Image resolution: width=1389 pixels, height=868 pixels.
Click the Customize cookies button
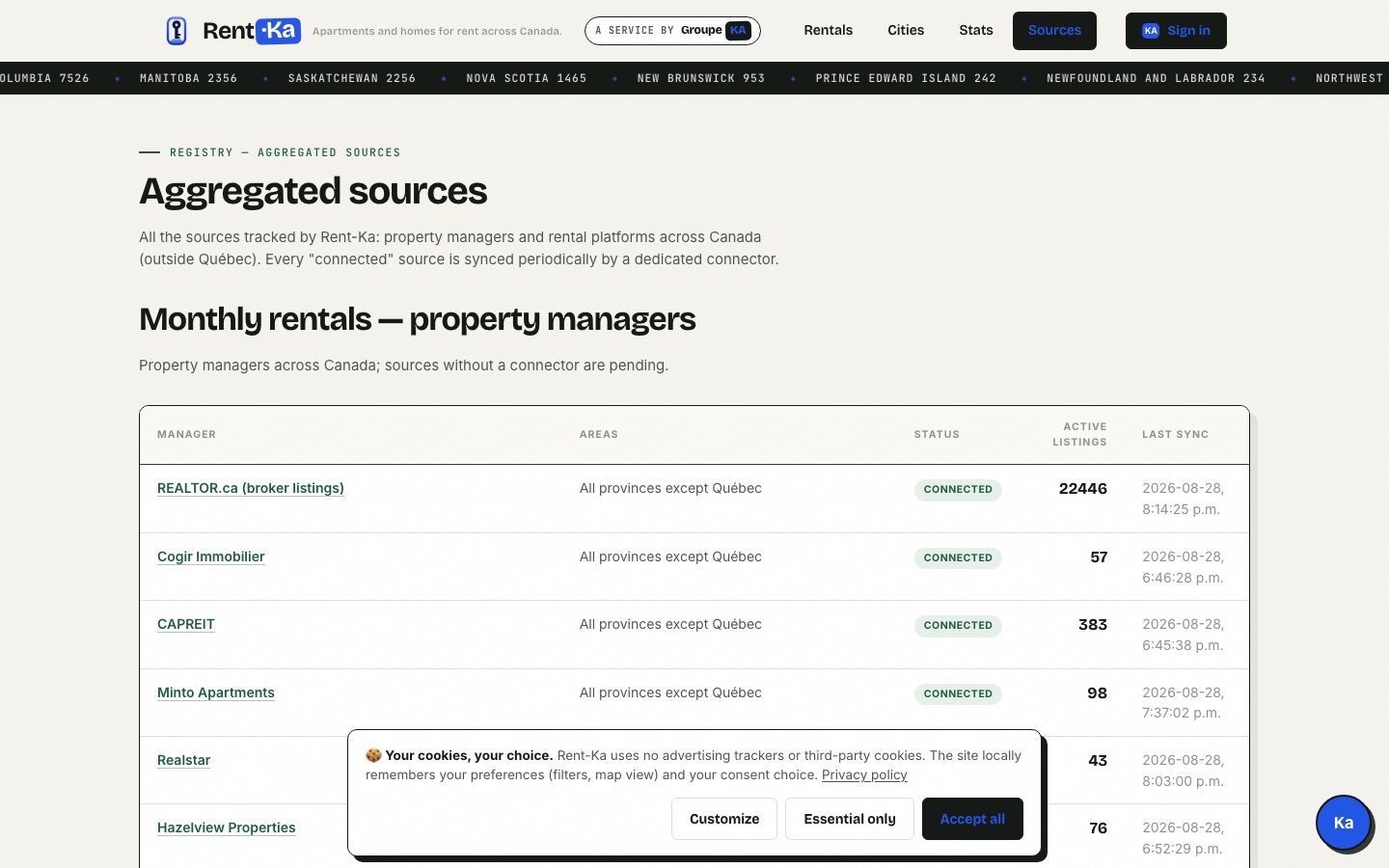[724, 819]
